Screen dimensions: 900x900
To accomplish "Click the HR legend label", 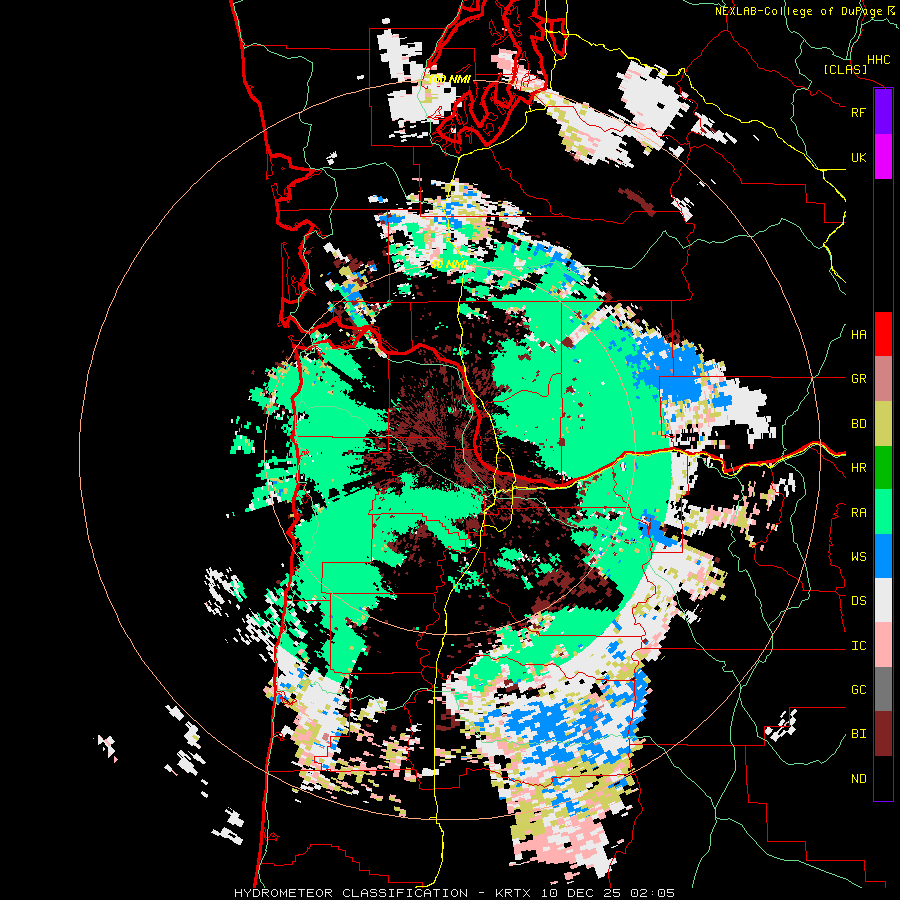I will pos(858,468).
